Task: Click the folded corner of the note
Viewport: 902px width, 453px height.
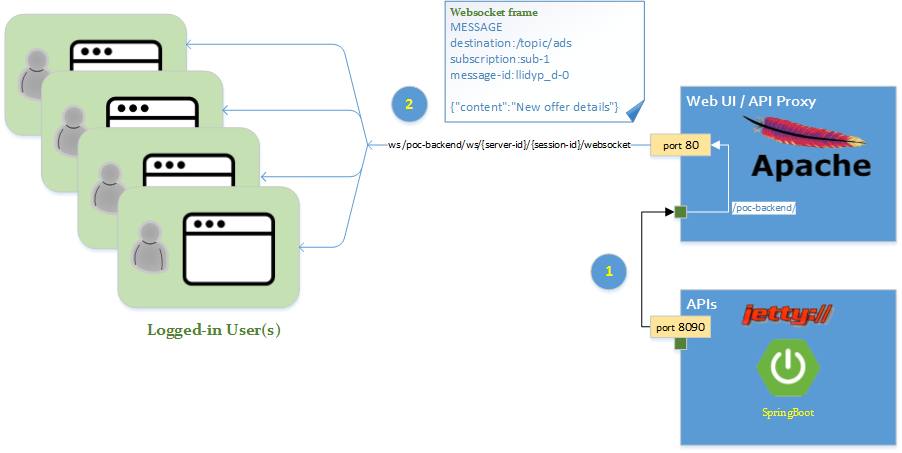Action: pyautogui.click(x=633, y=111)
